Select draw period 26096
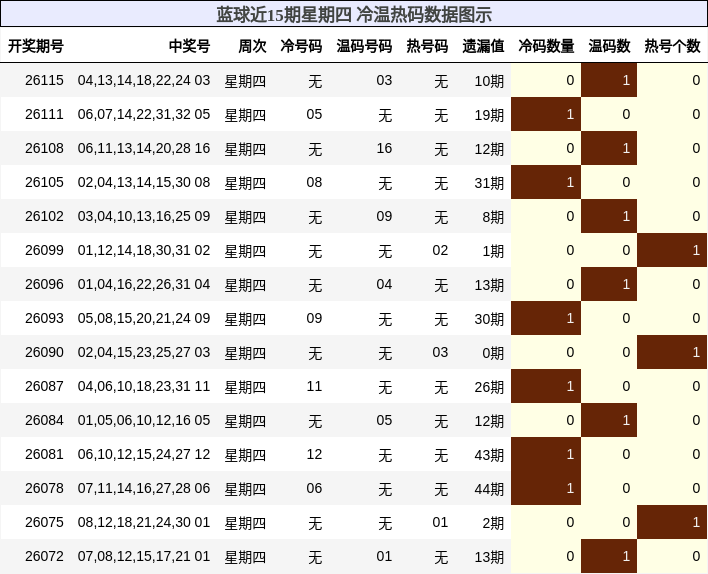 click(x=44, y=284)
